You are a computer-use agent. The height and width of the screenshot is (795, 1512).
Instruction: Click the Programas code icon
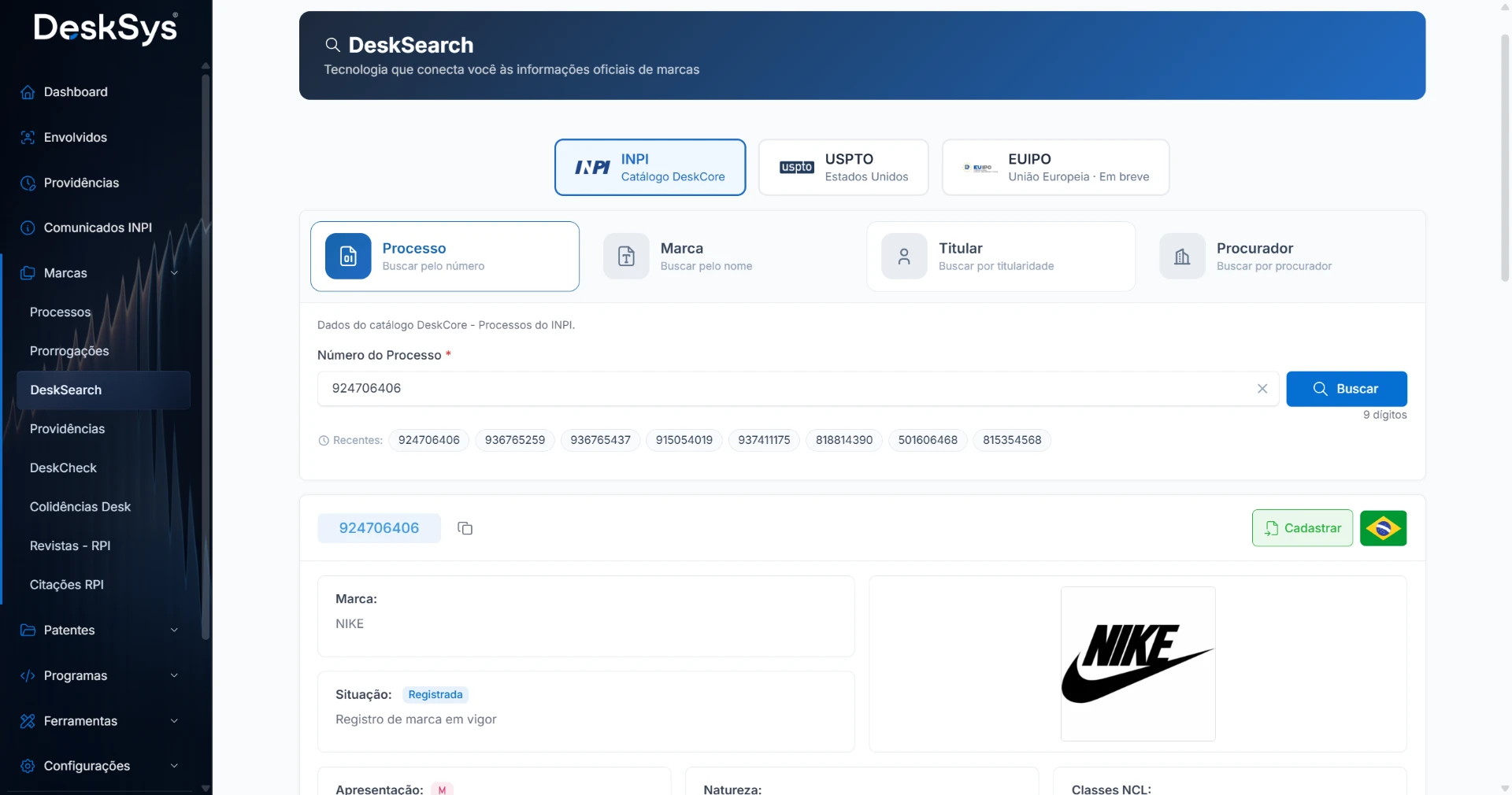point(28,676)
